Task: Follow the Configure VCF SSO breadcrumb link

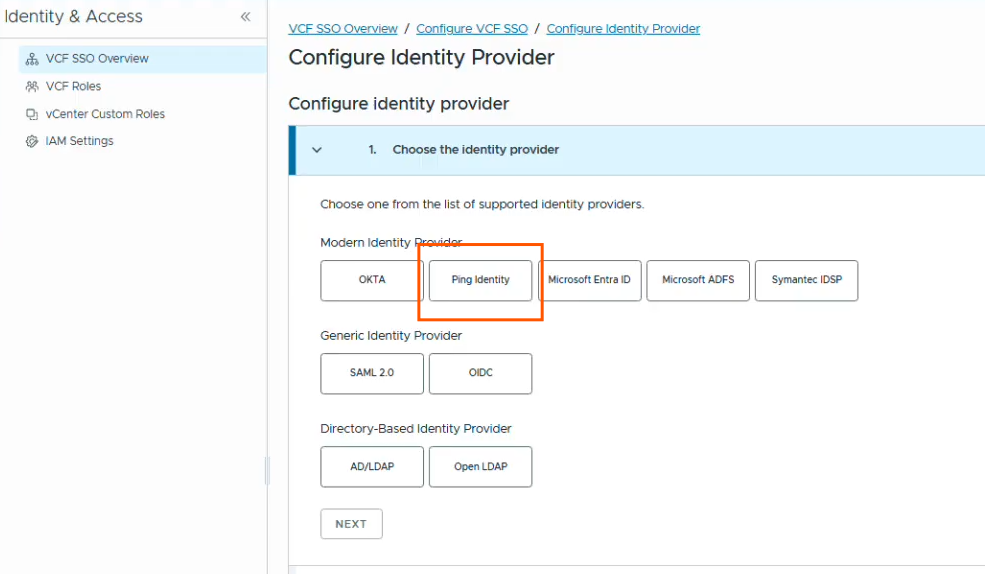Action: 472,29
